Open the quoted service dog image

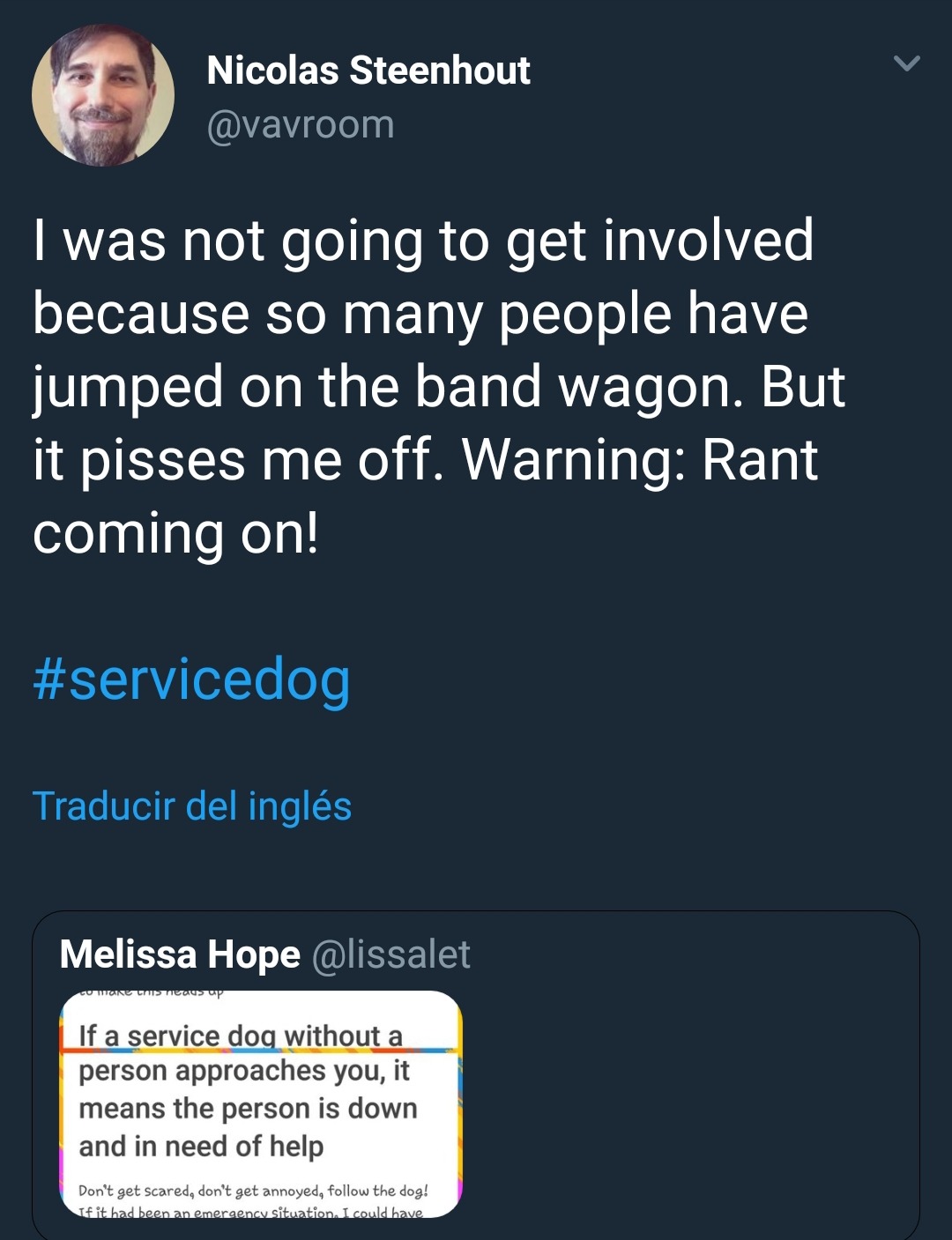[x=261, y=1104]
